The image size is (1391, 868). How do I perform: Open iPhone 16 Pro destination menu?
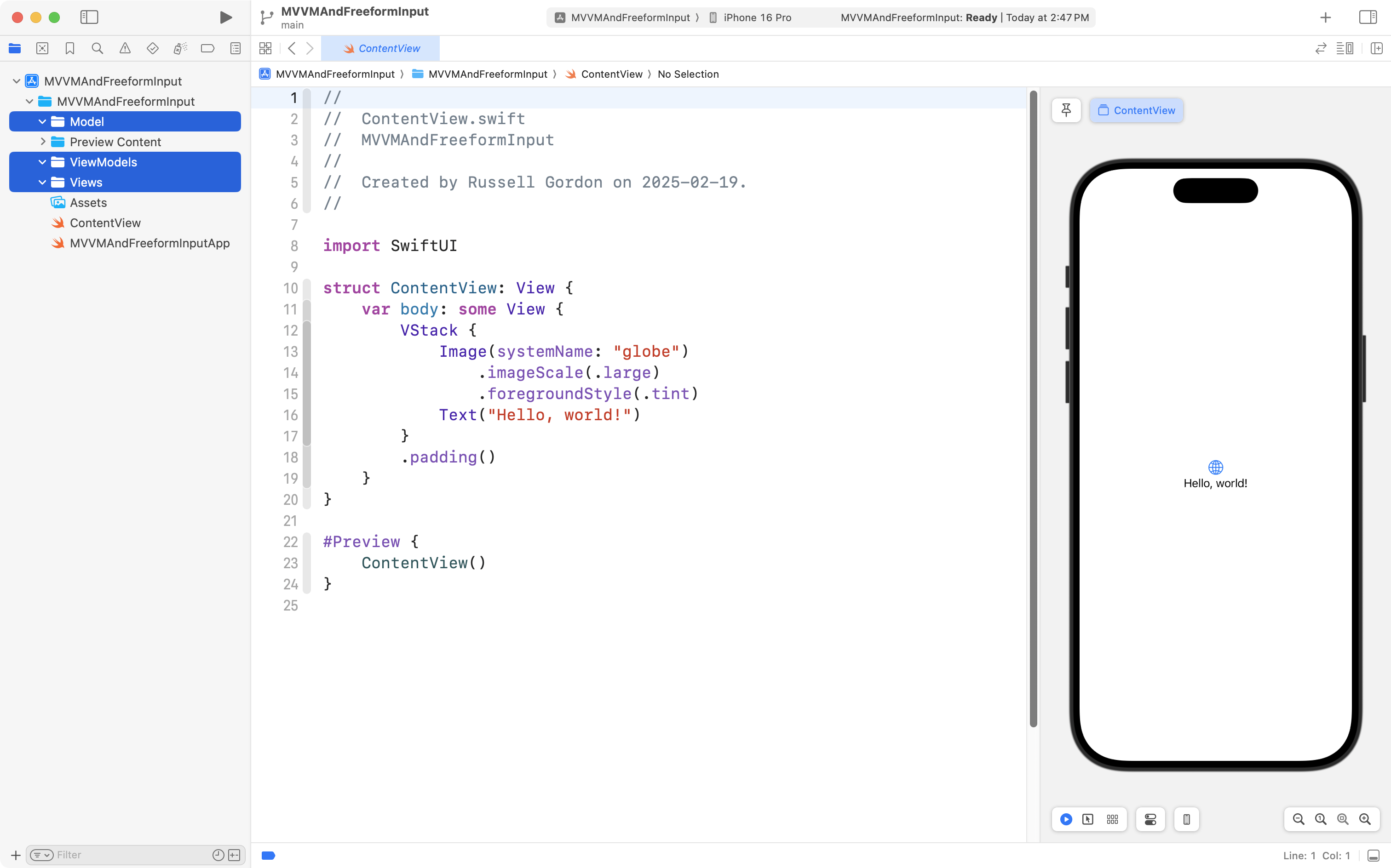[756, 17]
